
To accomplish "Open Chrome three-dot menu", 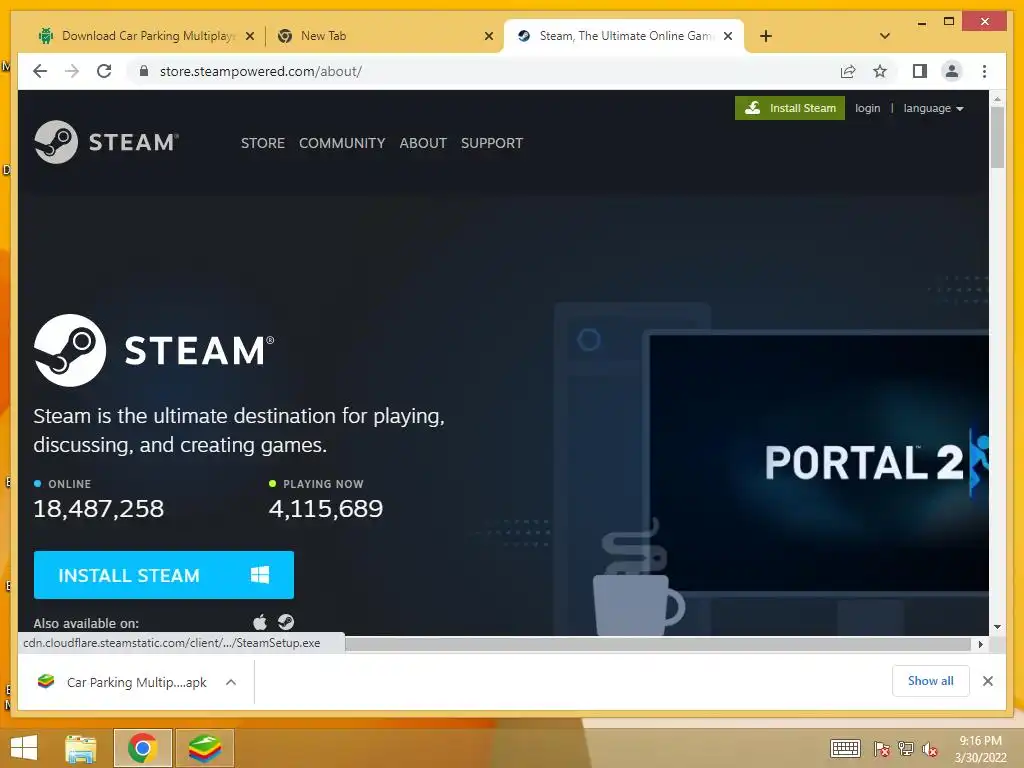I will click(x=984, y=71).
